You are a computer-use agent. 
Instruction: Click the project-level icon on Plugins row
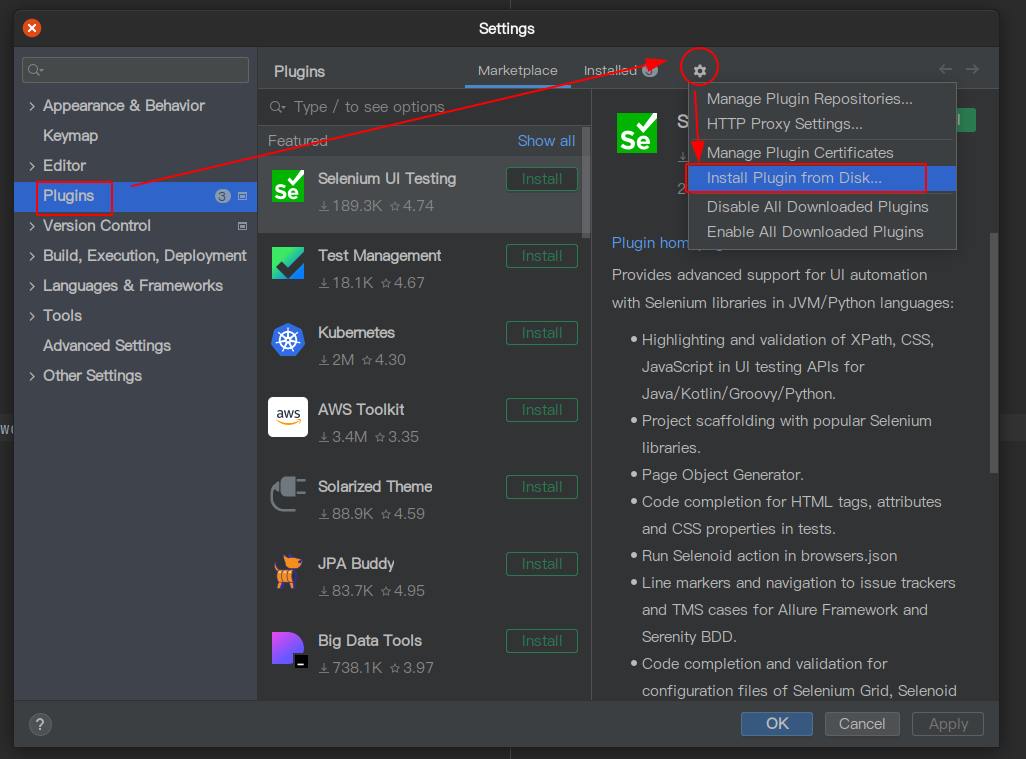pyautogui.click(x=242, y=196)
